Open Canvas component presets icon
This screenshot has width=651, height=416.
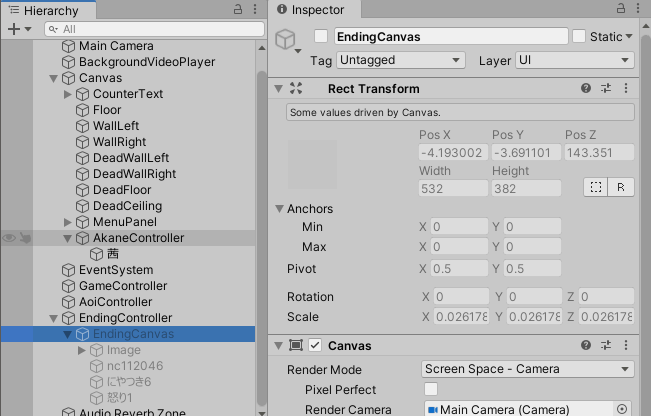tap(606, 345)
